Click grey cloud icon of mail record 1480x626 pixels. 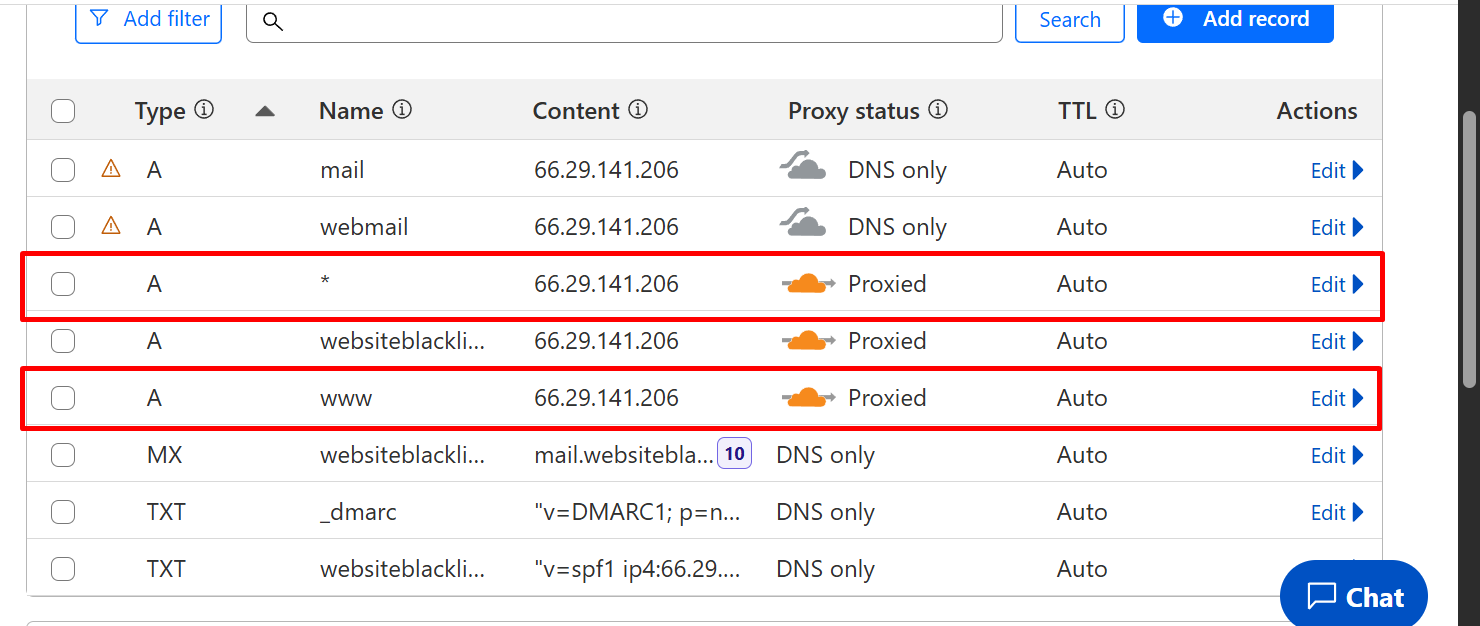click(x=803, y=167)
